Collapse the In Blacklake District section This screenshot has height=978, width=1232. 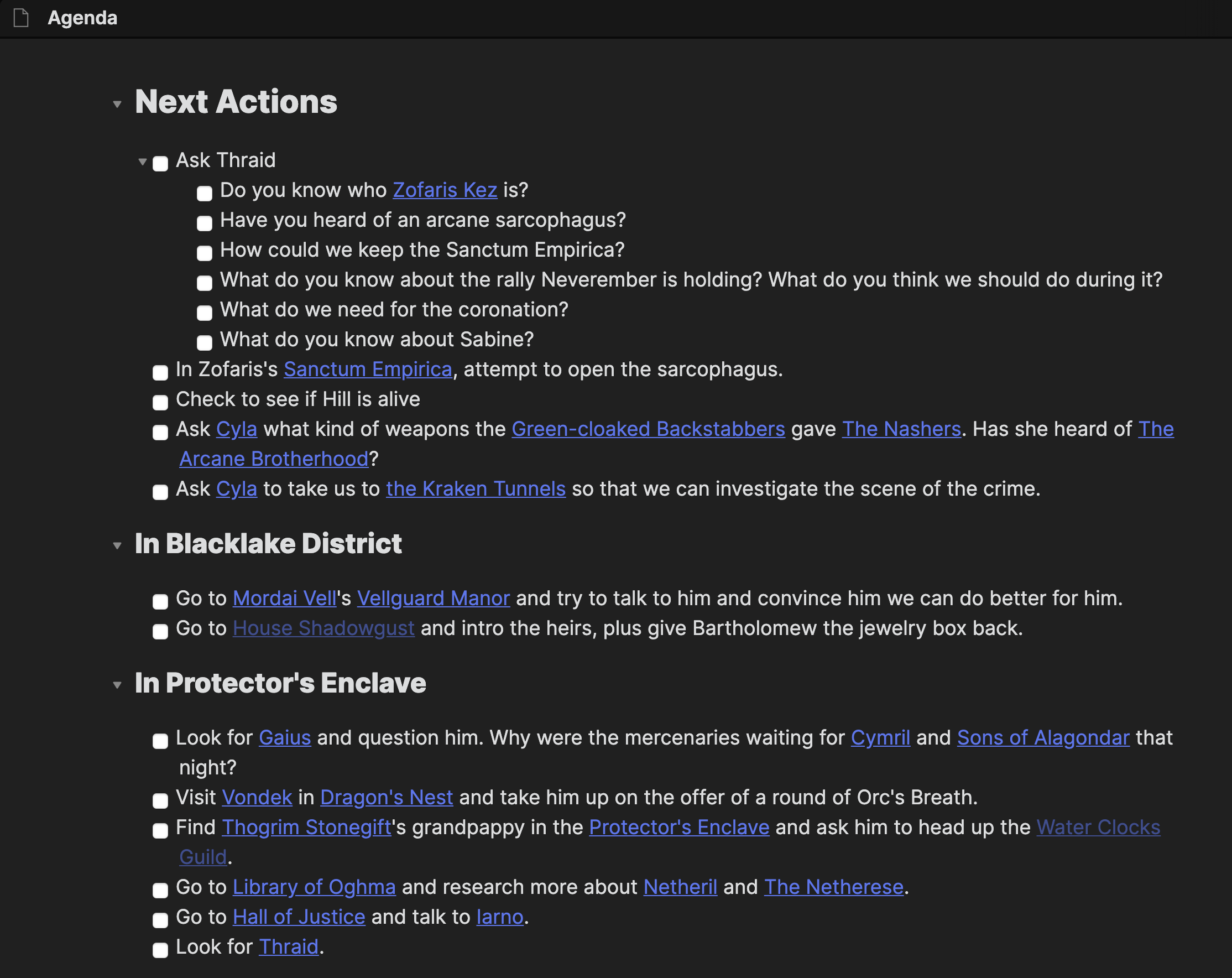point(117,545)
